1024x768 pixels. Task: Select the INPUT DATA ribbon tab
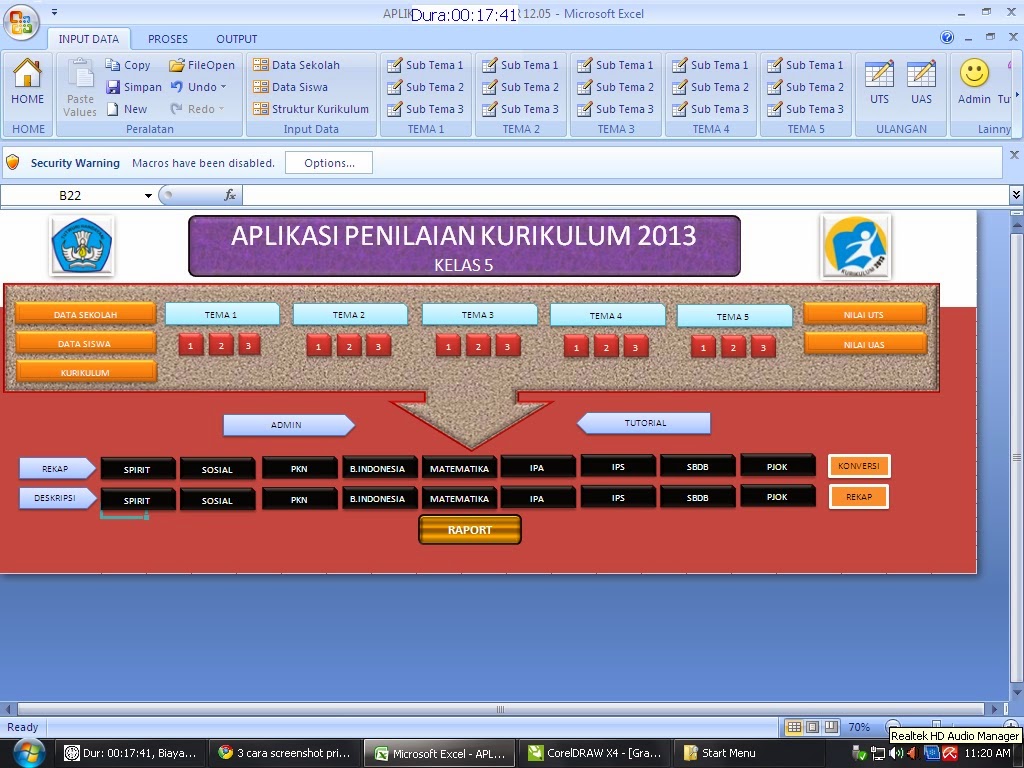(89, 39)
